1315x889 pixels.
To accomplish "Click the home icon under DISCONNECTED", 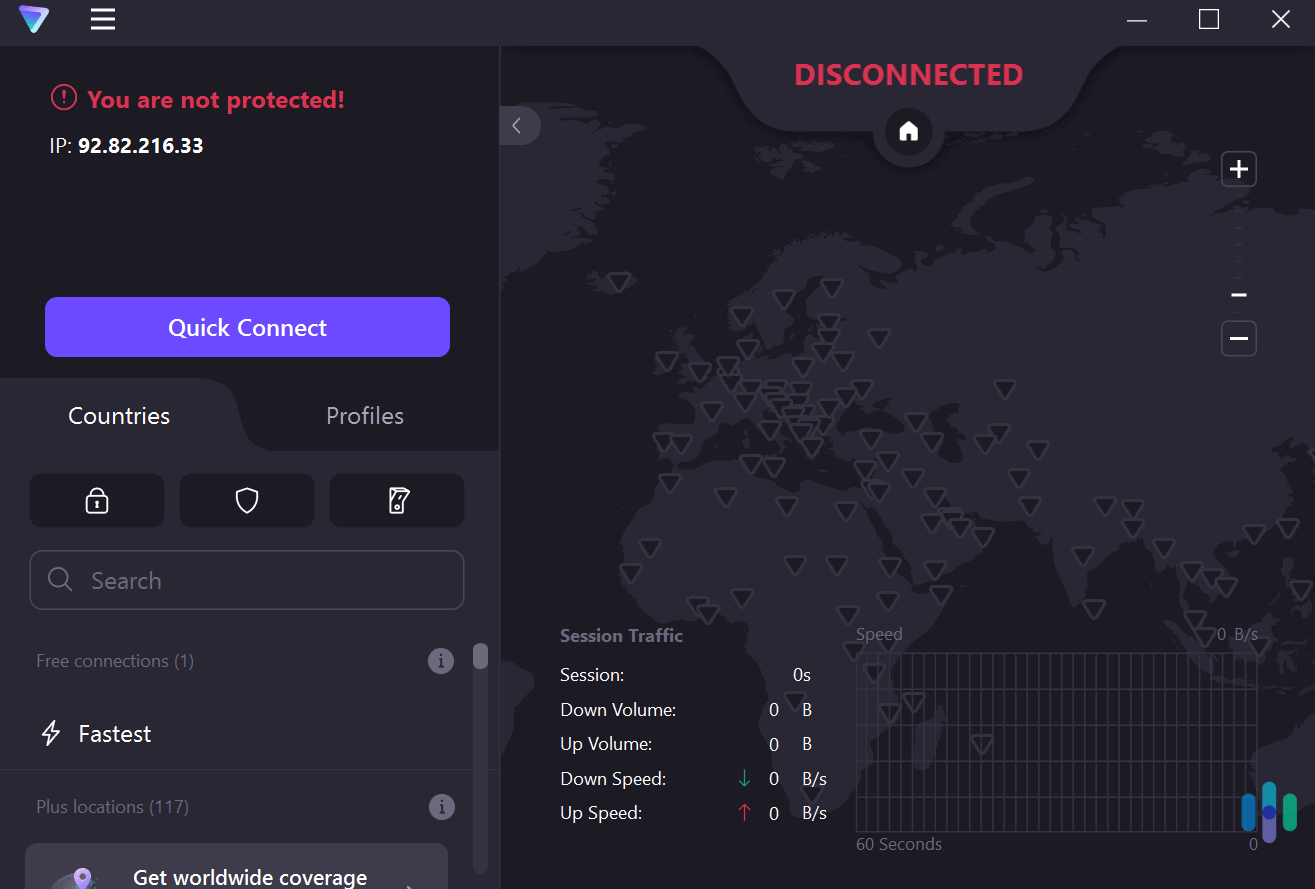I will coord(907,131).
